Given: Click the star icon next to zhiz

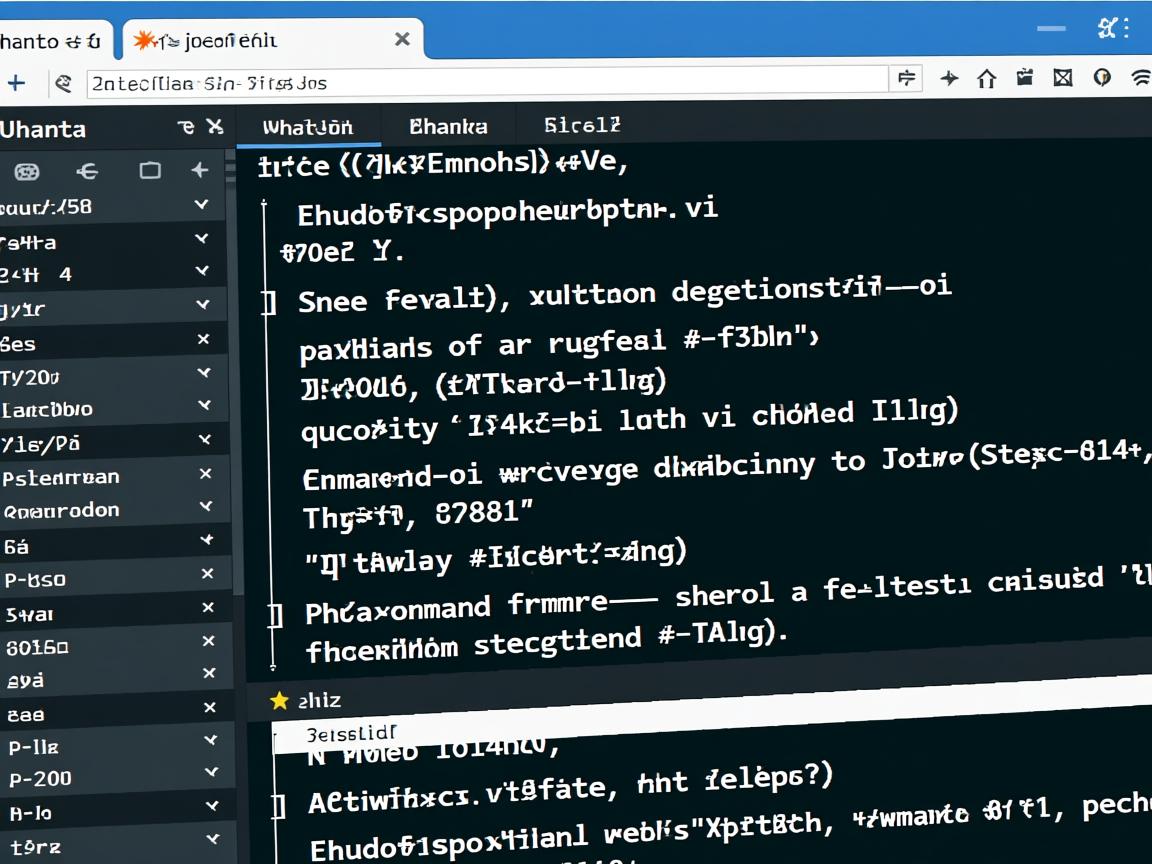Looking at the screenshot, I should pyautogui.click(x=278, y=700).
